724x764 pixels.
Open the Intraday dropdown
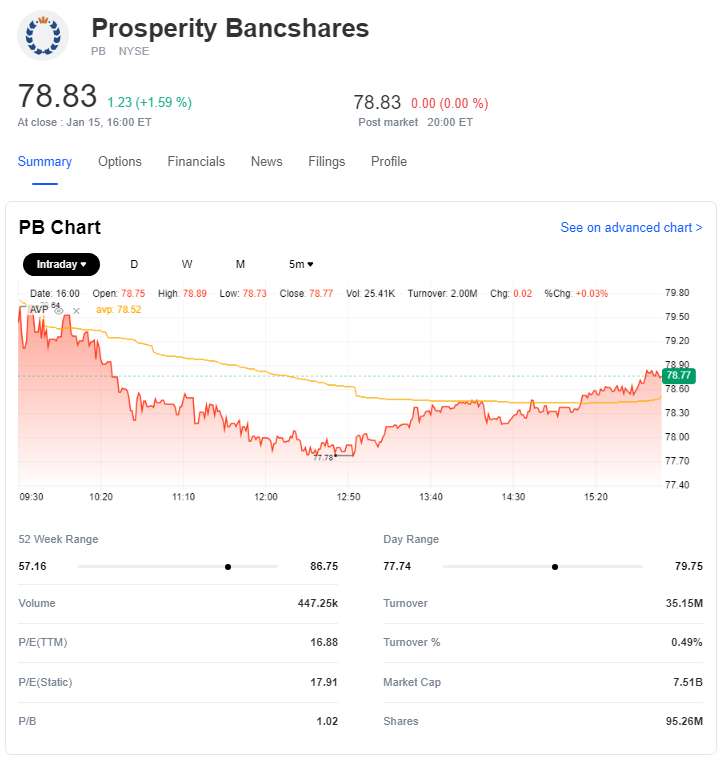(61, 264)
